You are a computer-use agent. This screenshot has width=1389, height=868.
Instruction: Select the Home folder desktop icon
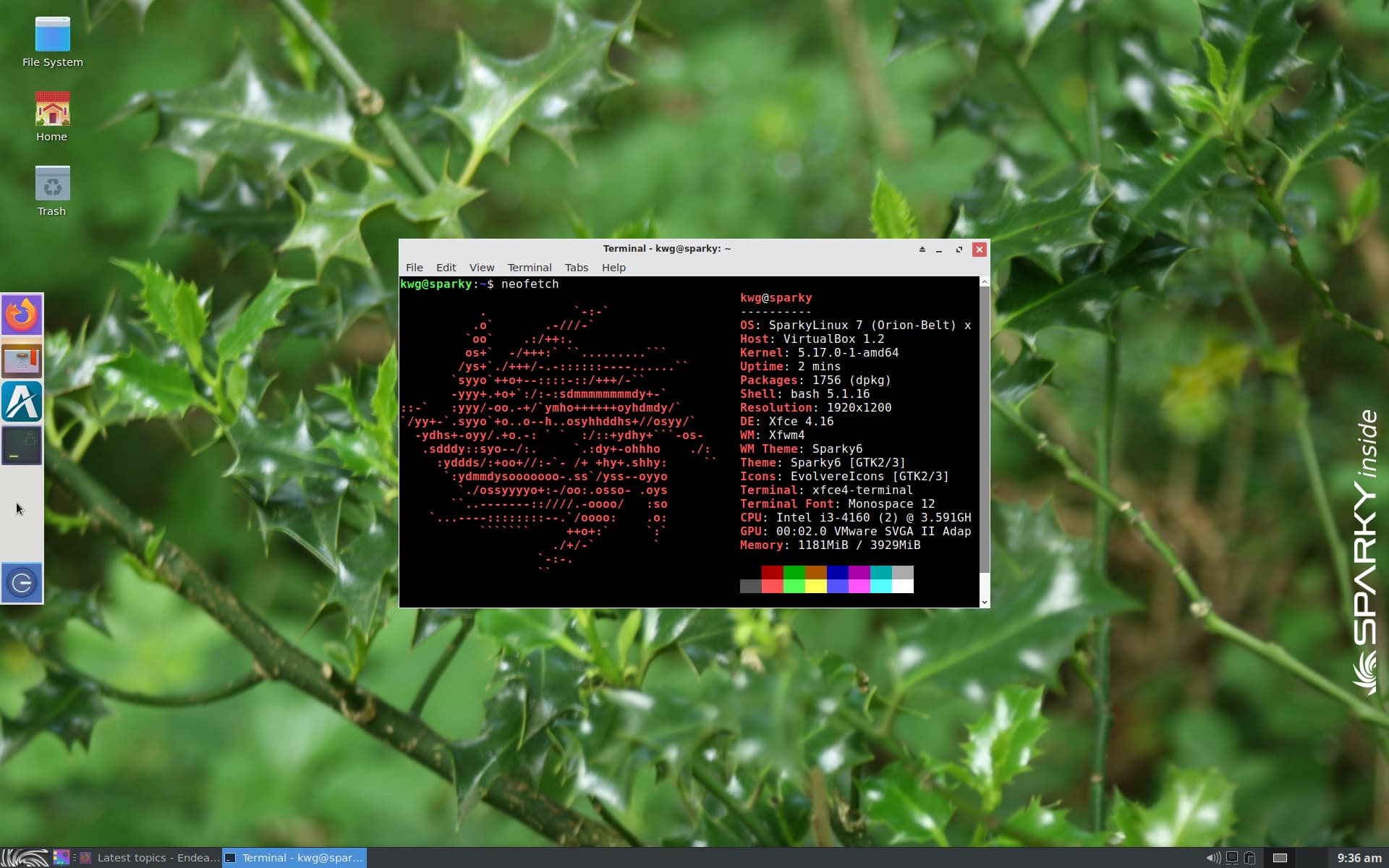tap(52, 117)
